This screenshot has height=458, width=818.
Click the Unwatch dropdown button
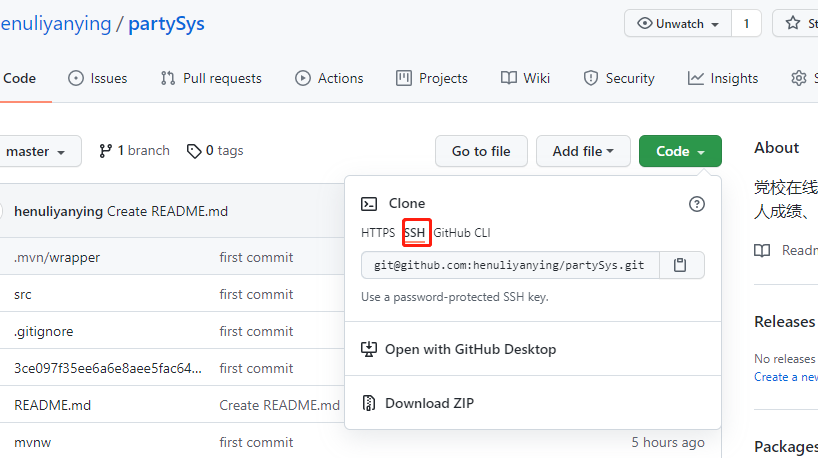coord(678,23)
